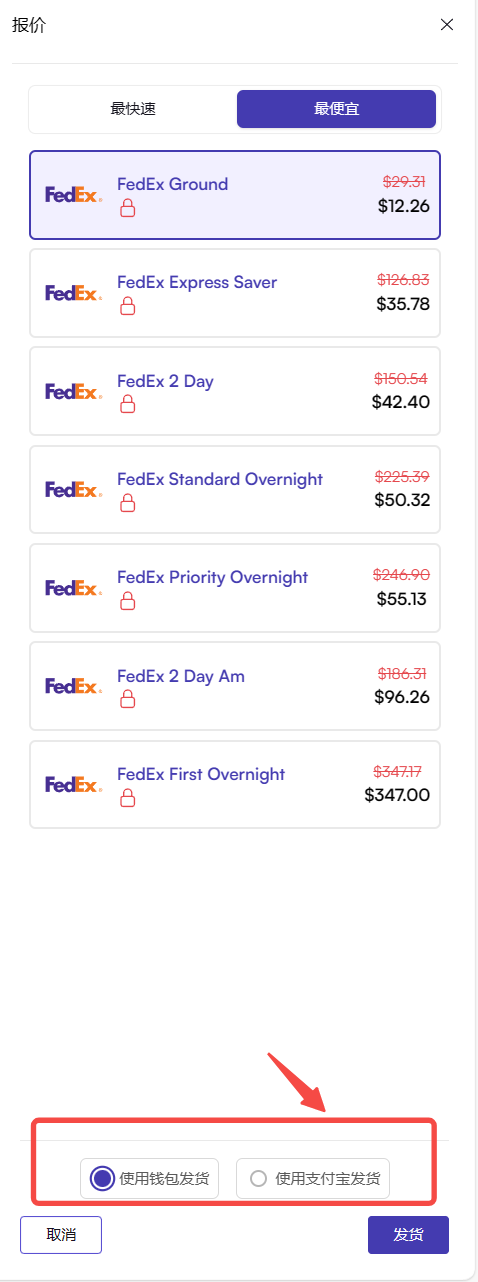The image size is (478, 1282).
Task: Click the lock icon under FedEx Ground
Action: [x=127, y=208]
